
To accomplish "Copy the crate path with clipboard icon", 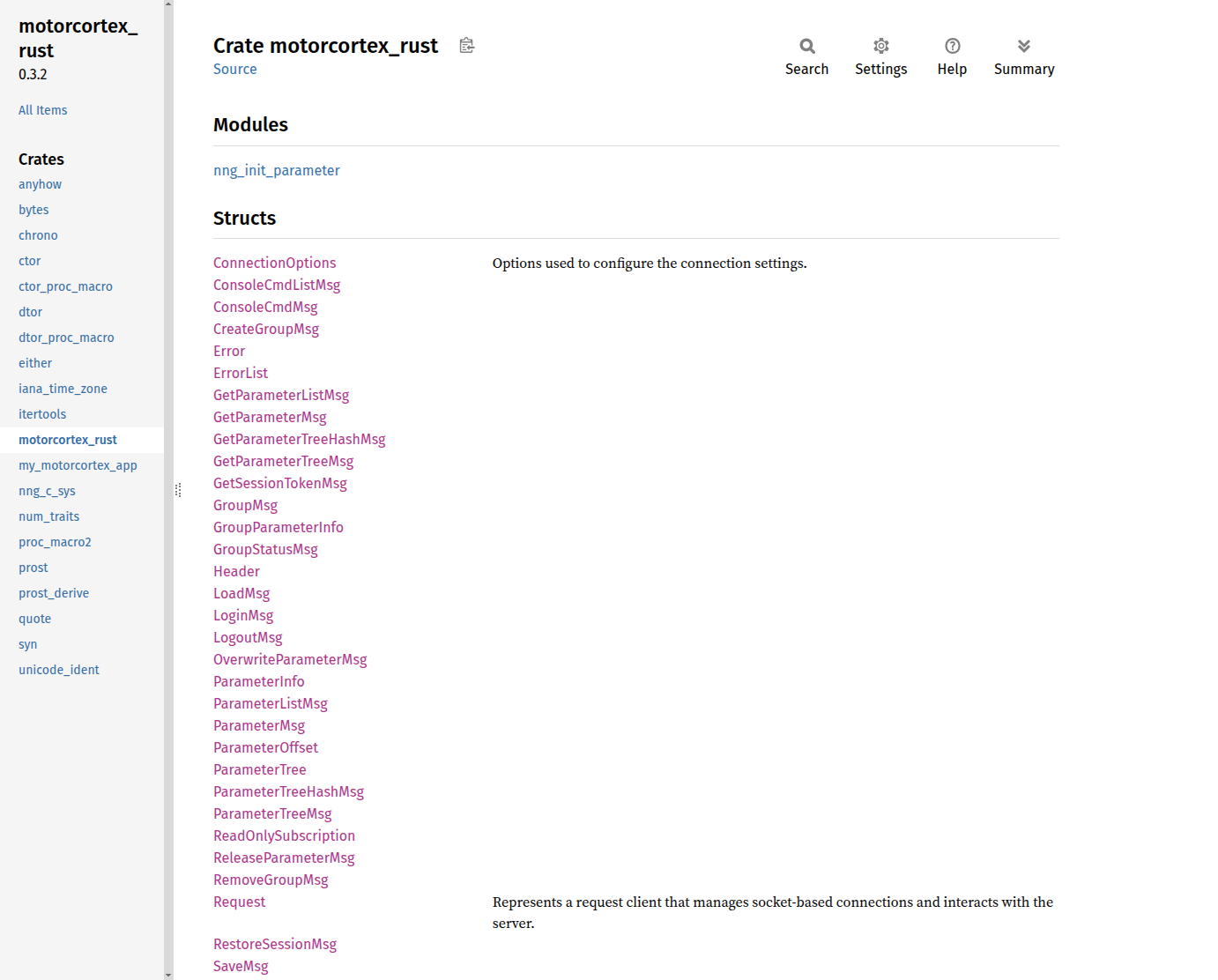I will click(x=467, y=46).
